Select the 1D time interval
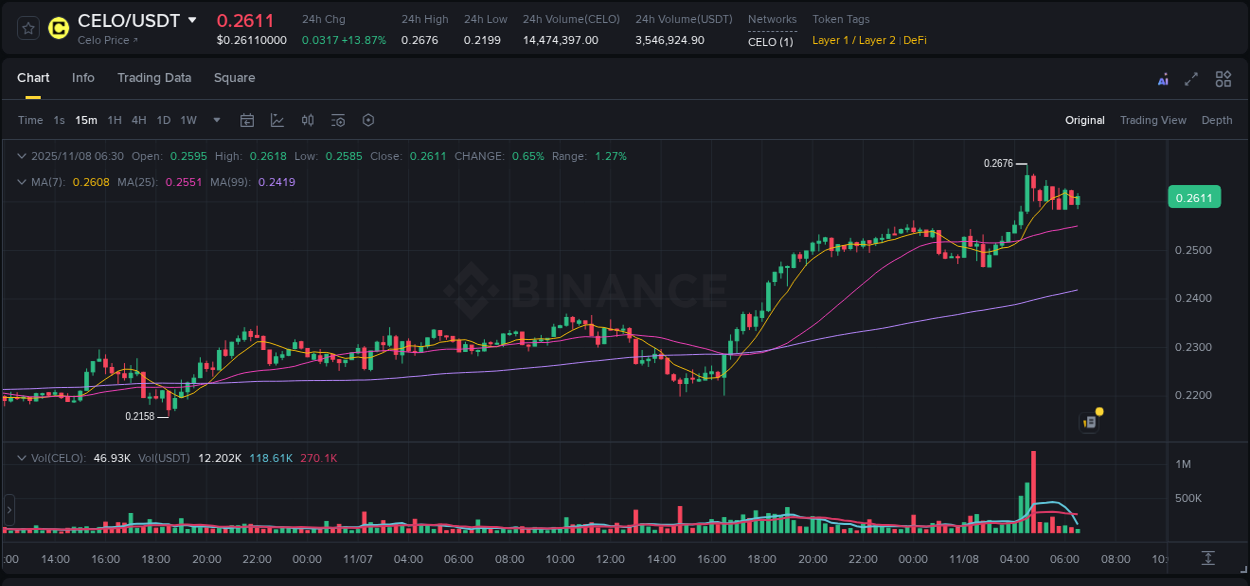This screenshot has height=586, width=1250. click(163, 120)
